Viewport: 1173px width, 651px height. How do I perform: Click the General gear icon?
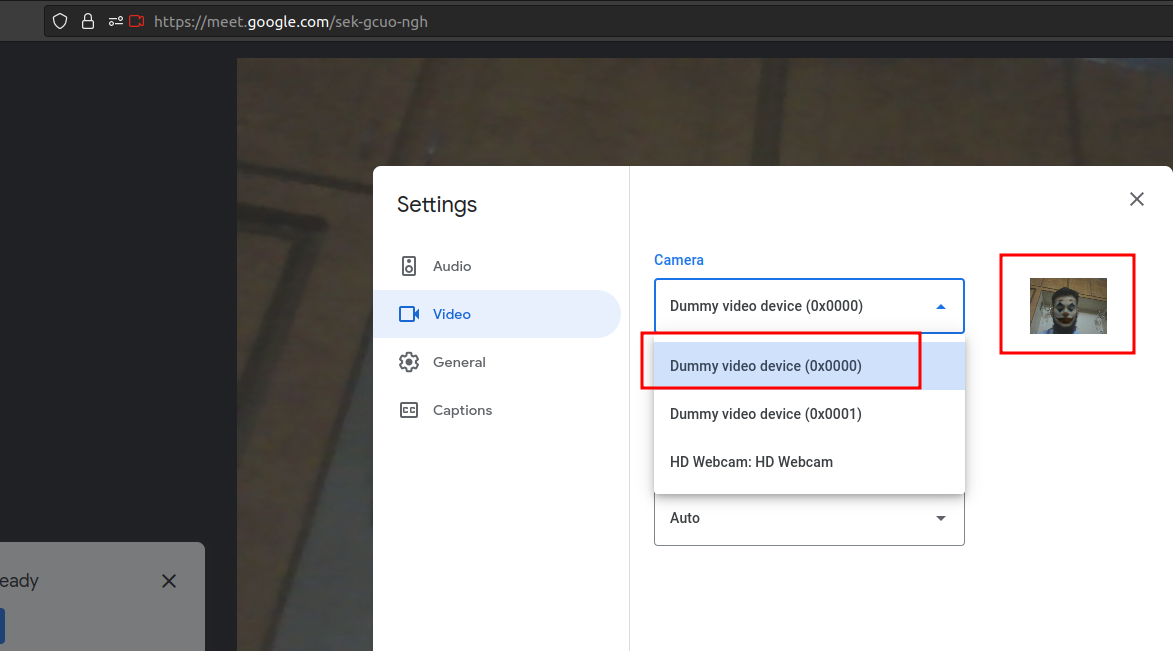point(409,362)
